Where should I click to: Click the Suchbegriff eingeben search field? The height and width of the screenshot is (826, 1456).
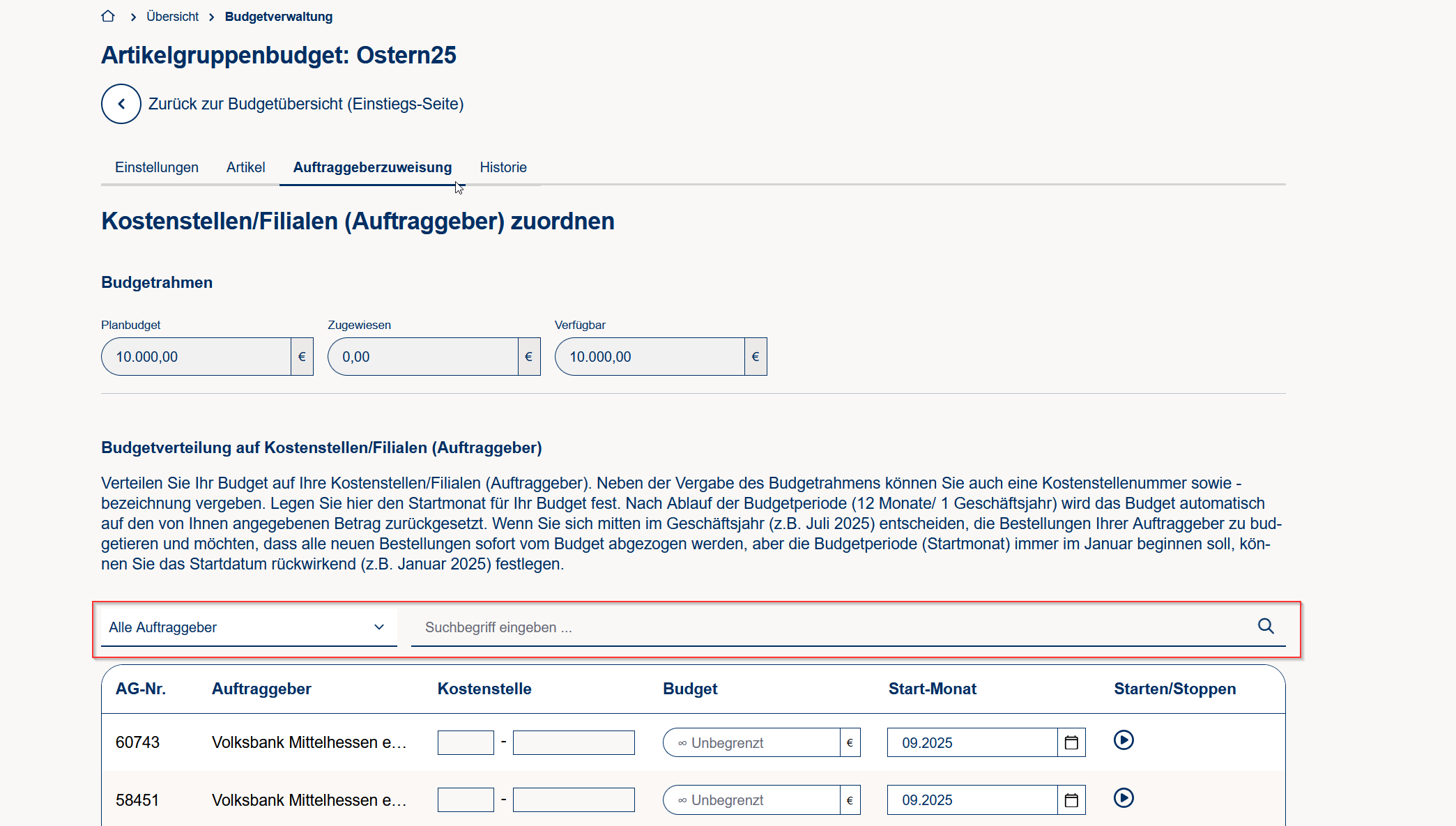tap(829, 627)
